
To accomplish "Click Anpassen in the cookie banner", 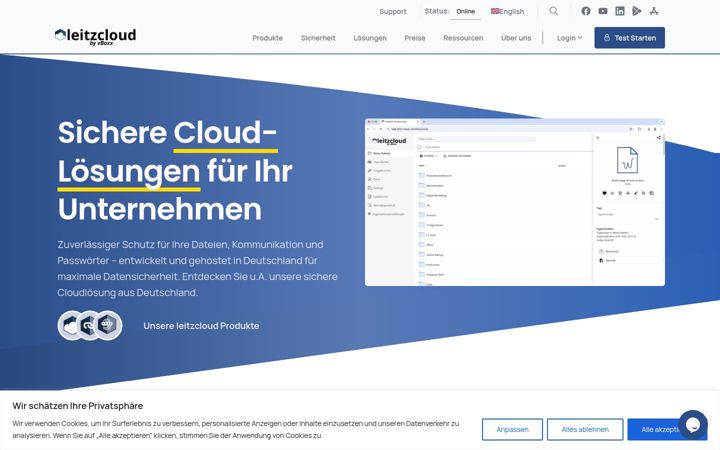I will click(x=512, y=429).
